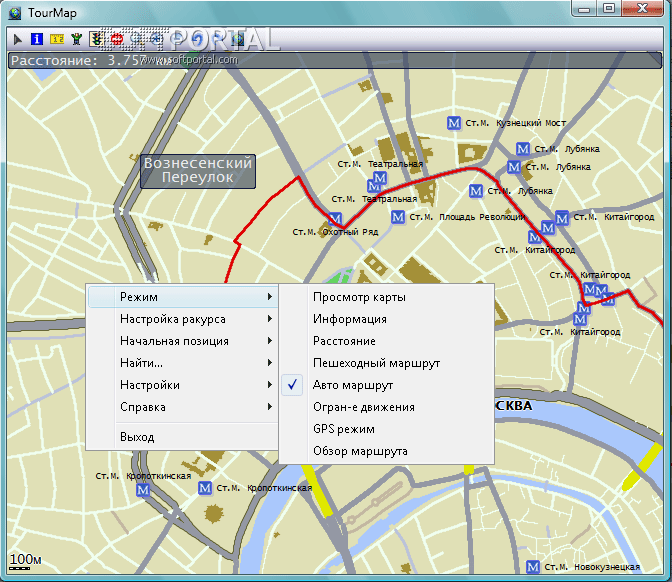Expand Настройка ракурса submenu arrow

270,319
